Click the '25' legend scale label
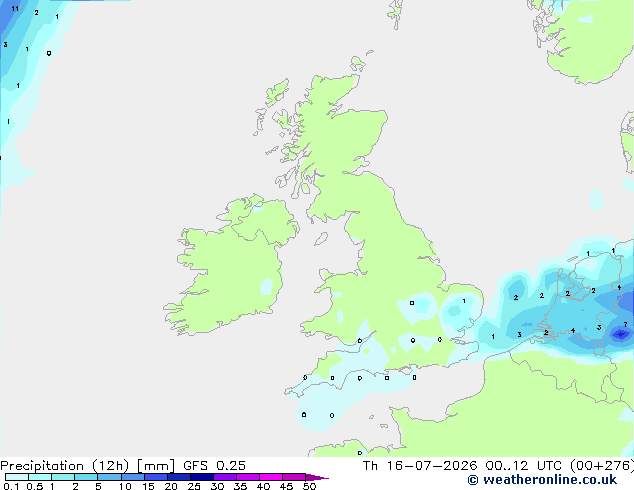The width and height of the screenshot is (634, 490). (194, 486)
